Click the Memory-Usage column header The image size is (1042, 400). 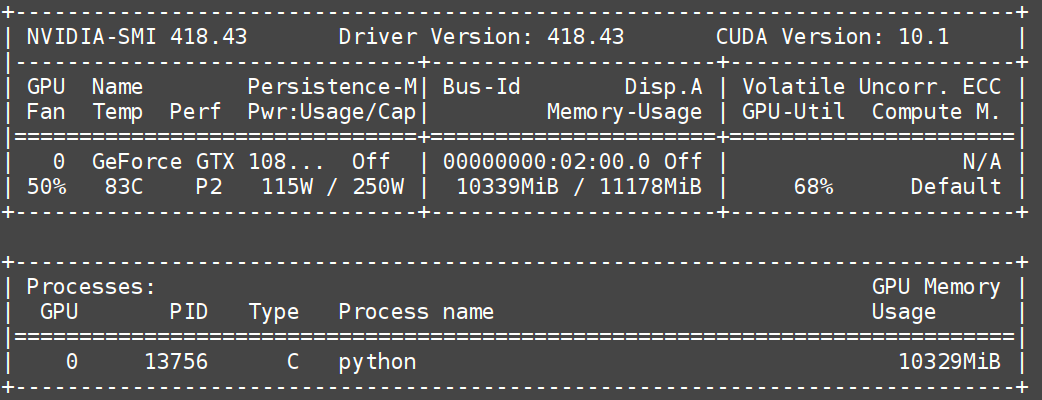pos(624,112)
